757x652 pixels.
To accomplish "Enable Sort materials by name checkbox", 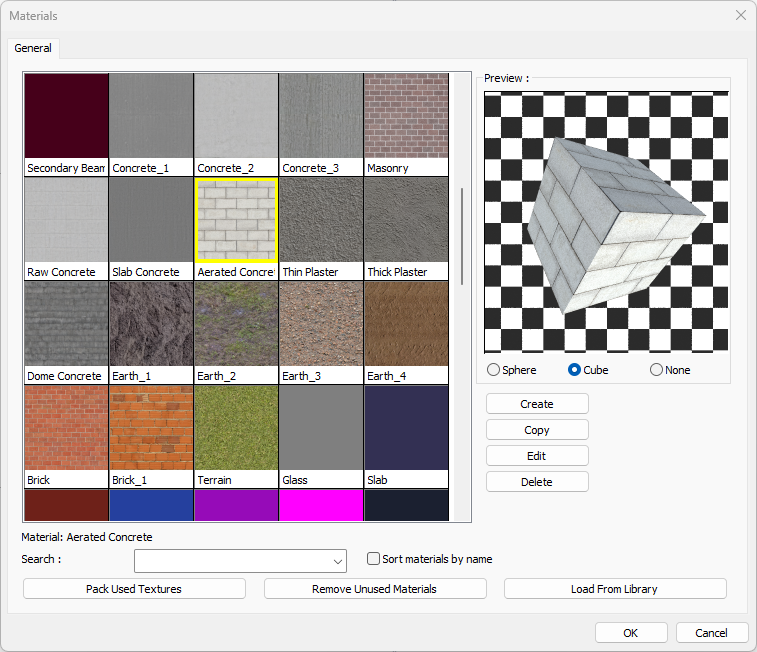I will click(374, 559).
